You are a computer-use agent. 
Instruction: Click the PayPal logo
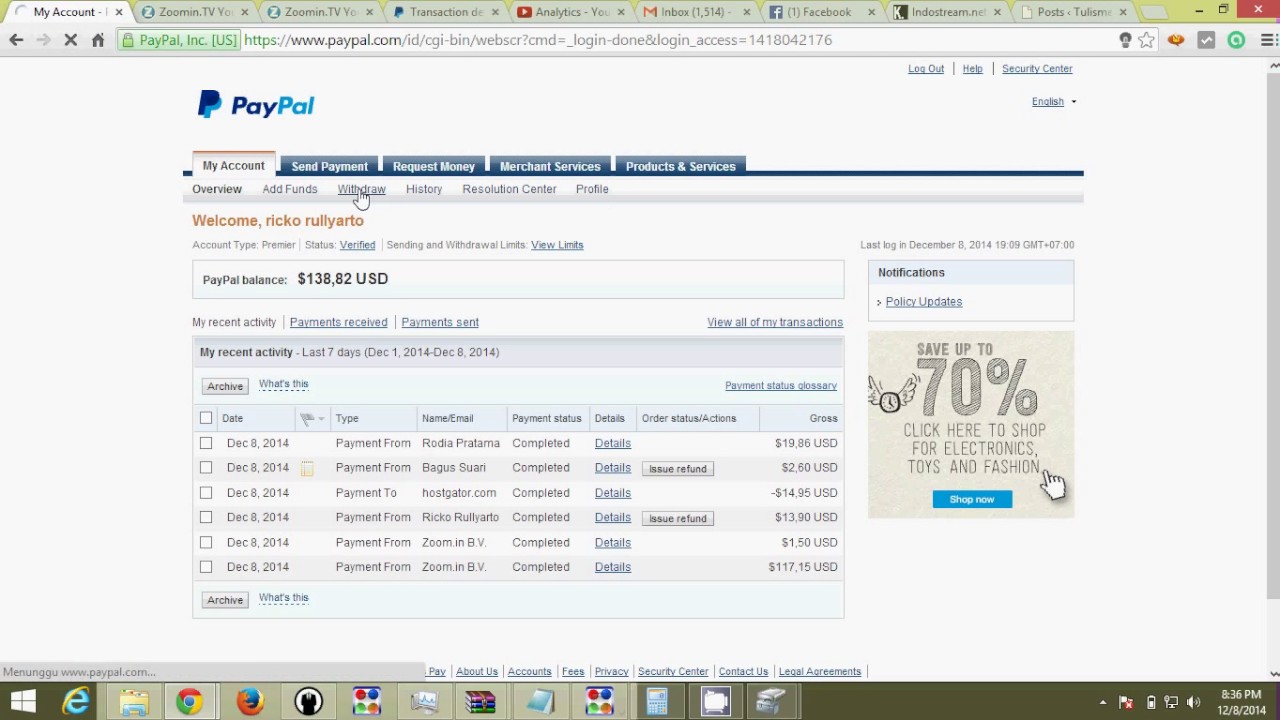[x=256, y=105]
